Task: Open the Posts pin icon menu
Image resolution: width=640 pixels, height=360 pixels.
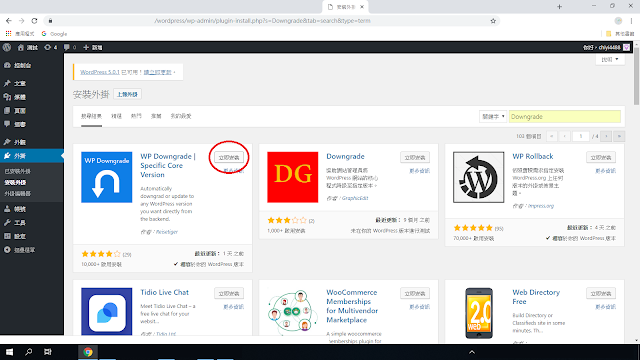Action: (x=32, y=83)
